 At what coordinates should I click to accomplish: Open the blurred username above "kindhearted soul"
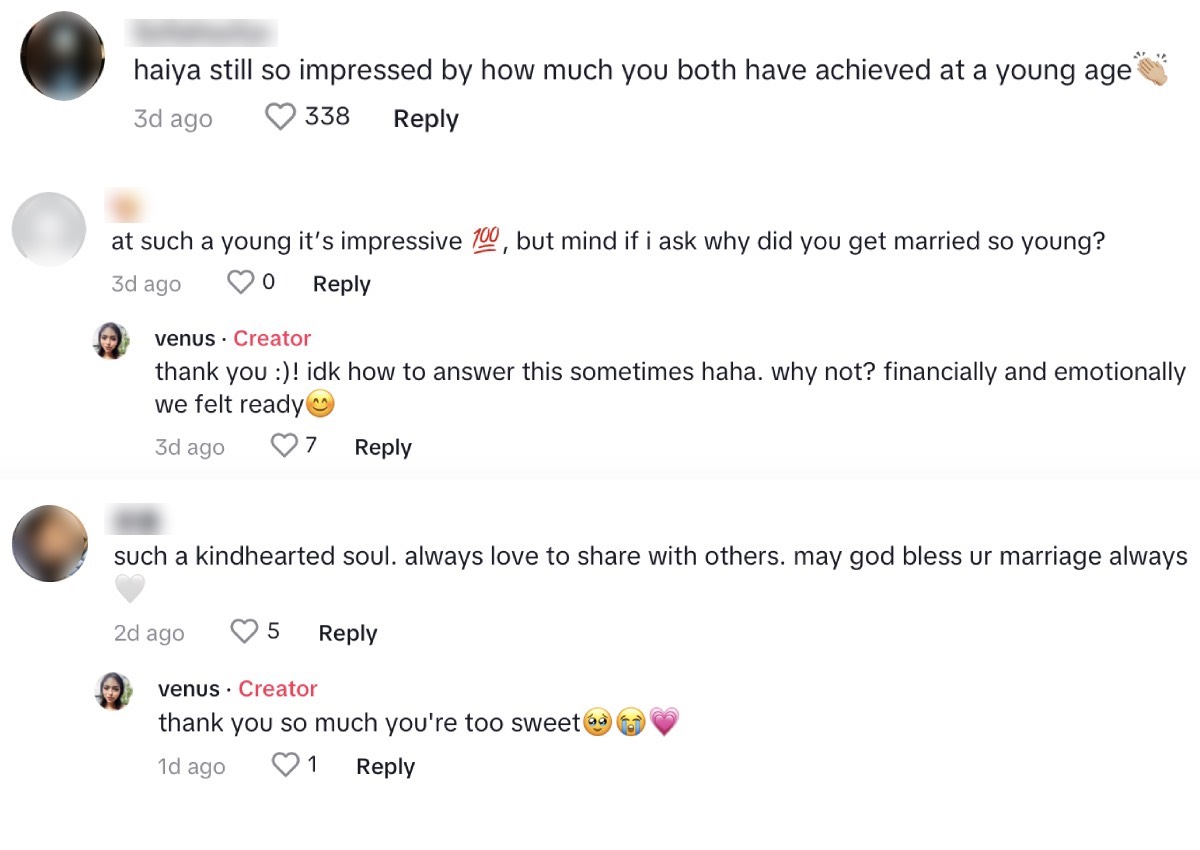pyautogui.click(x=137, y=521)
